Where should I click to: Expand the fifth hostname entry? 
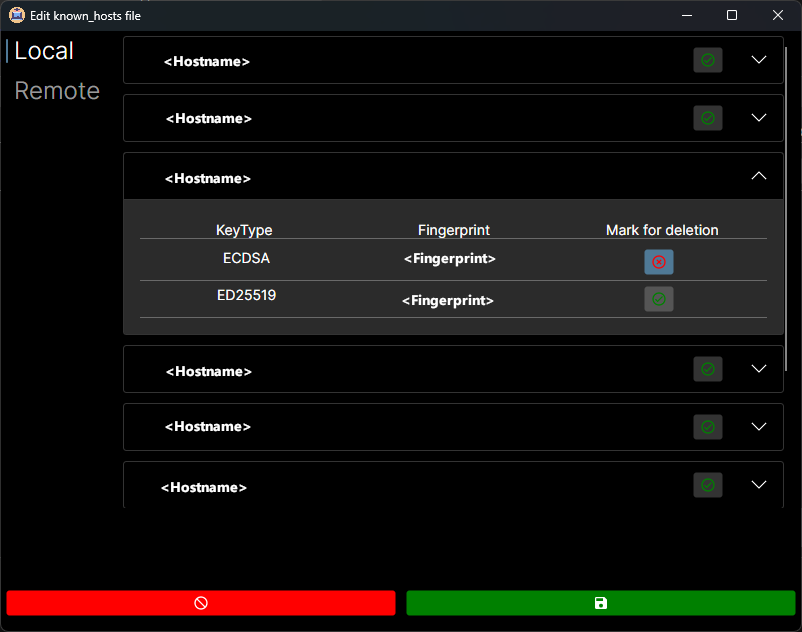coord(759,426)
